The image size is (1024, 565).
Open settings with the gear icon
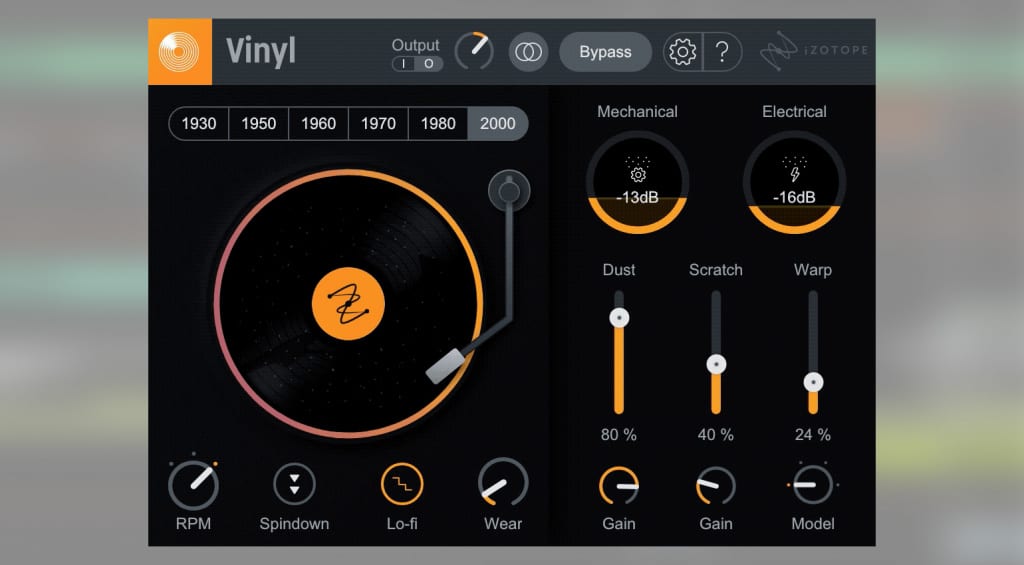point(682,52)
